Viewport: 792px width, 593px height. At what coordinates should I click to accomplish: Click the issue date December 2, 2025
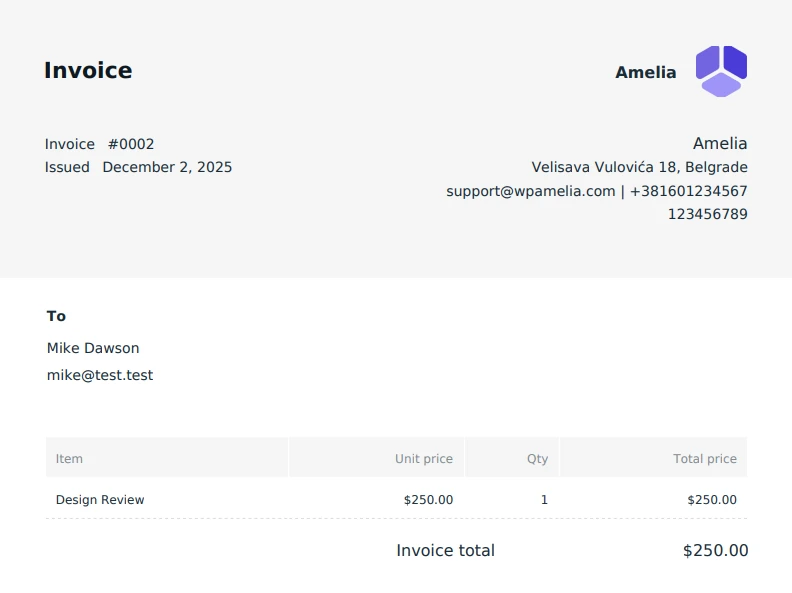point(167,167)
